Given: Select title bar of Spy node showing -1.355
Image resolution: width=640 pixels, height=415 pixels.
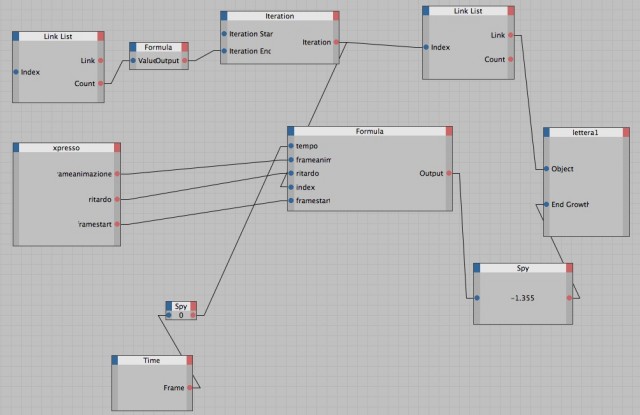Looking at the screenshot, I should [523, 268].
